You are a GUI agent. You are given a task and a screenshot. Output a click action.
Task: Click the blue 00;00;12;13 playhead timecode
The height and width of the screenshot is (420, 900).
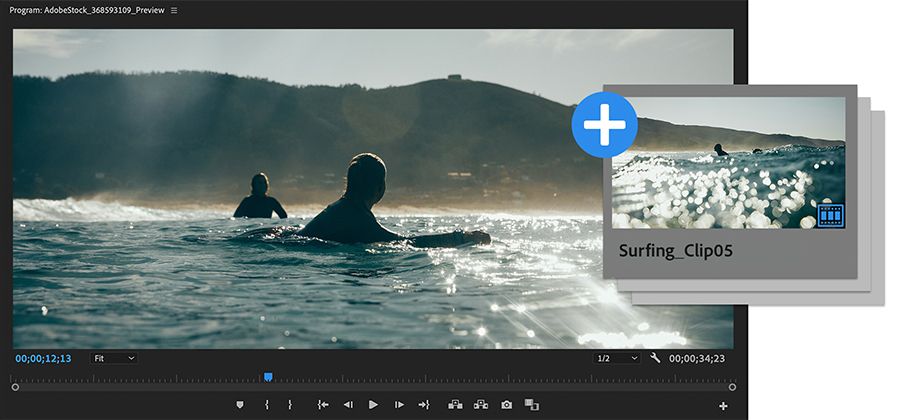(x=43, y=358)
